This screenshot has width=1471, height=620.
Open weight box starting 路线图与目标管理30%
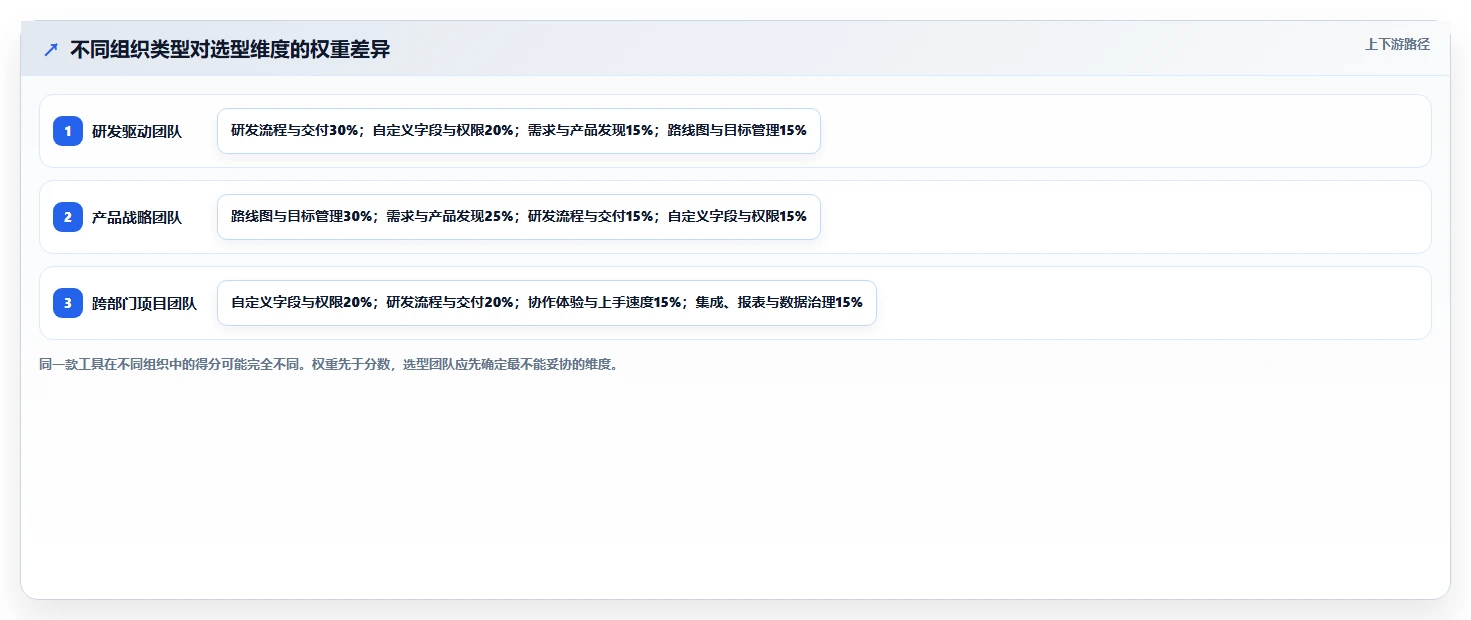click(519, 217)
